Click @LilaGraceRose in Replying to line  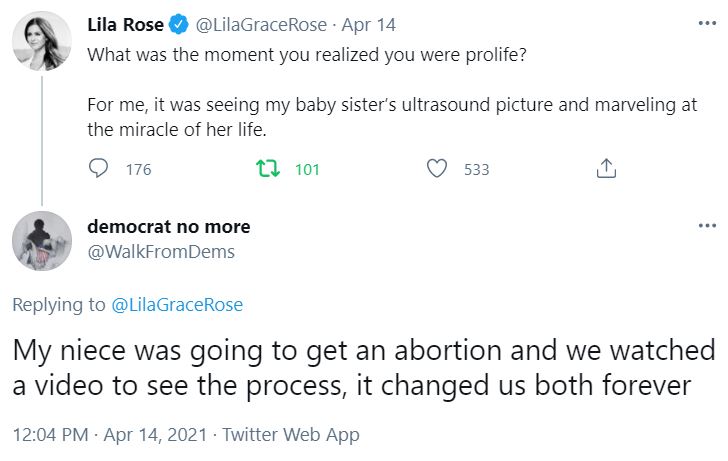(176, 304)
